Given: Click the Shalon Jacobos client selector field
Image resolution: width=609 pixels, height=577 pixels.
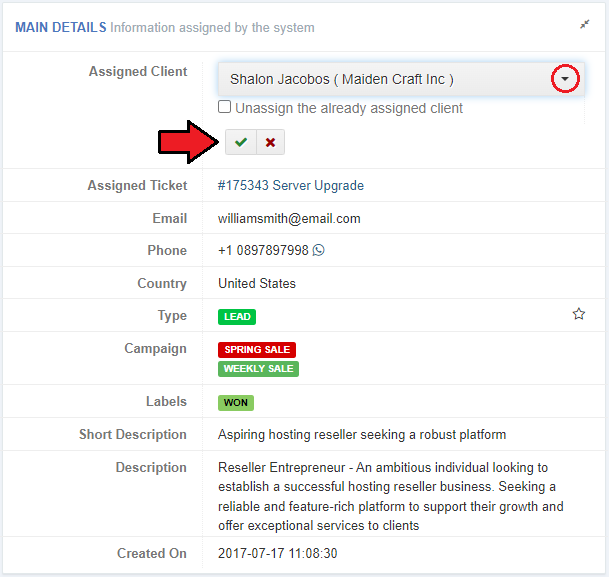Looking at the screenshot, I should pos(401,79).
